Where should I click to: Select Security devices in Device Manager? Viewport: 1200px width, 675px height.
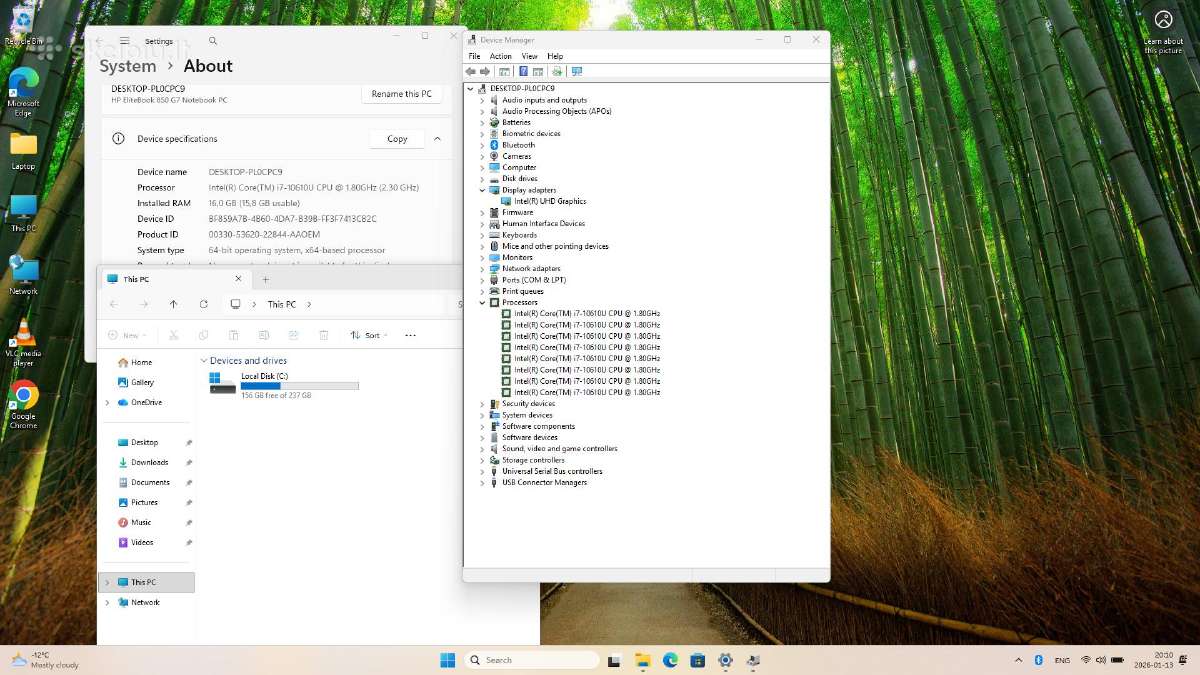coord(528,404)
